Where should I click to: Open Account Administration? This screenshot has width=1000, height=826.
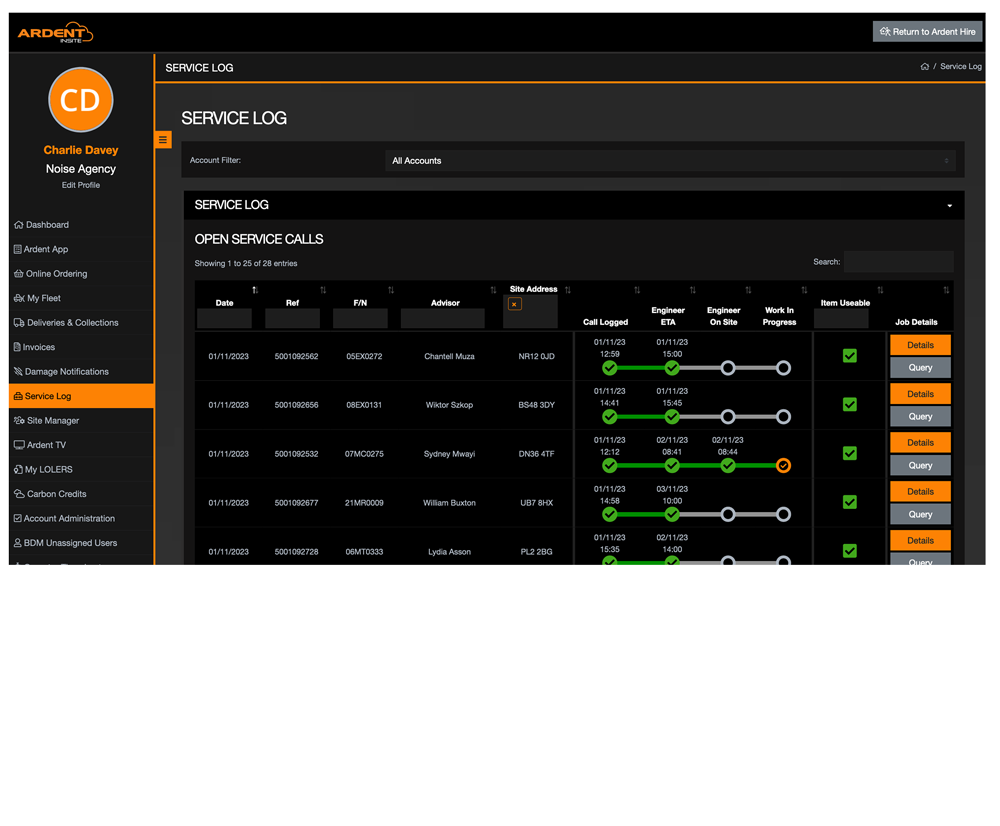click(x=81, y=519)
